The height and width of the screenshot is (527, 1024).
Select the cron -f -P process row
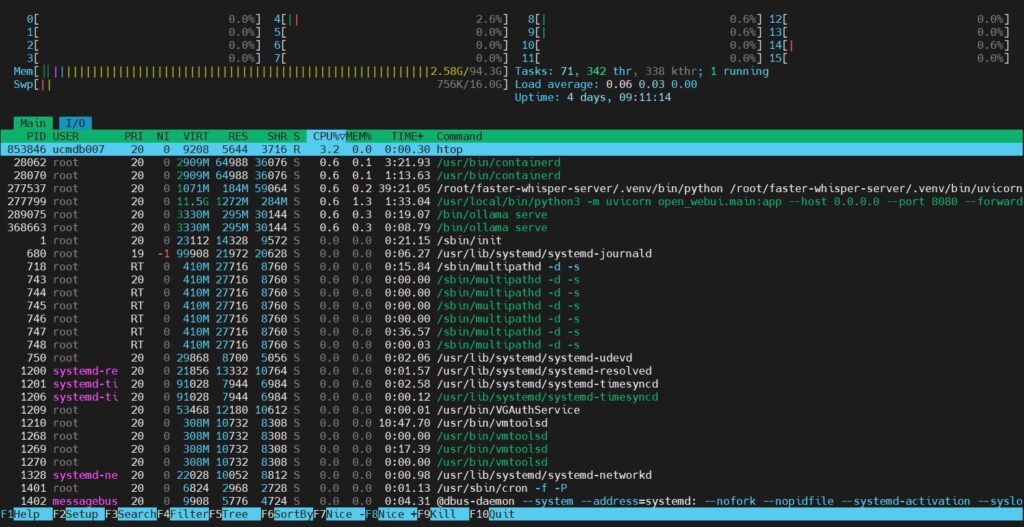click(512, 488)
